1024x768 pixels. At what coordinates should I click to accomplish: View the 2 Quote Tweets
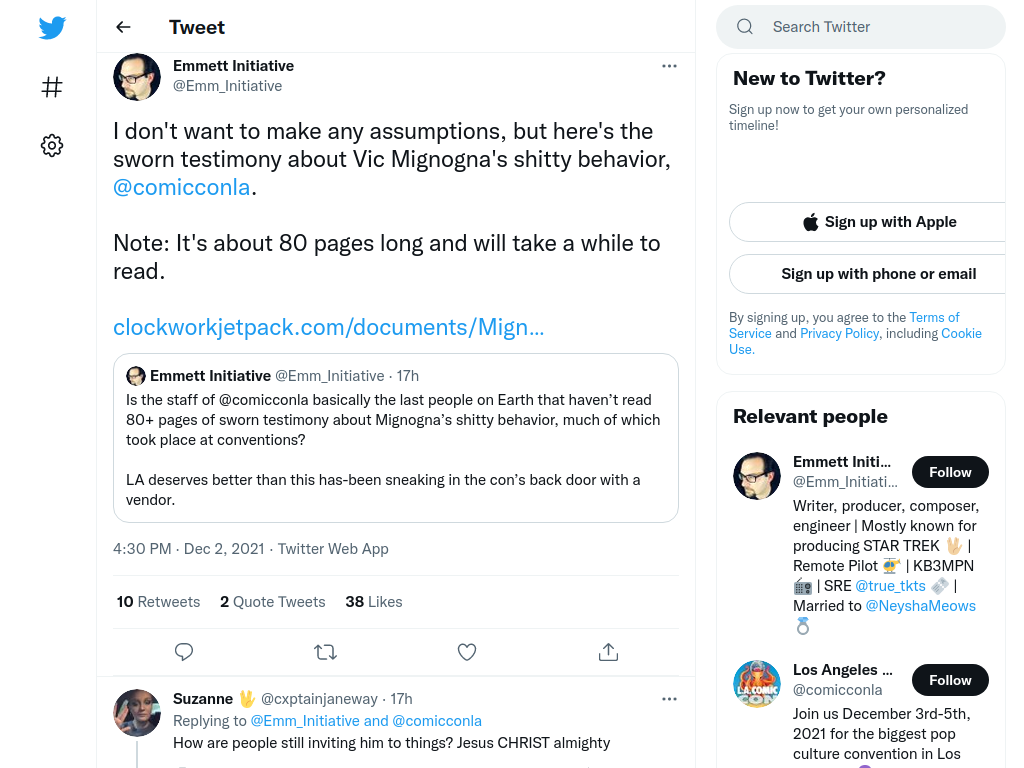click(272, 602)
